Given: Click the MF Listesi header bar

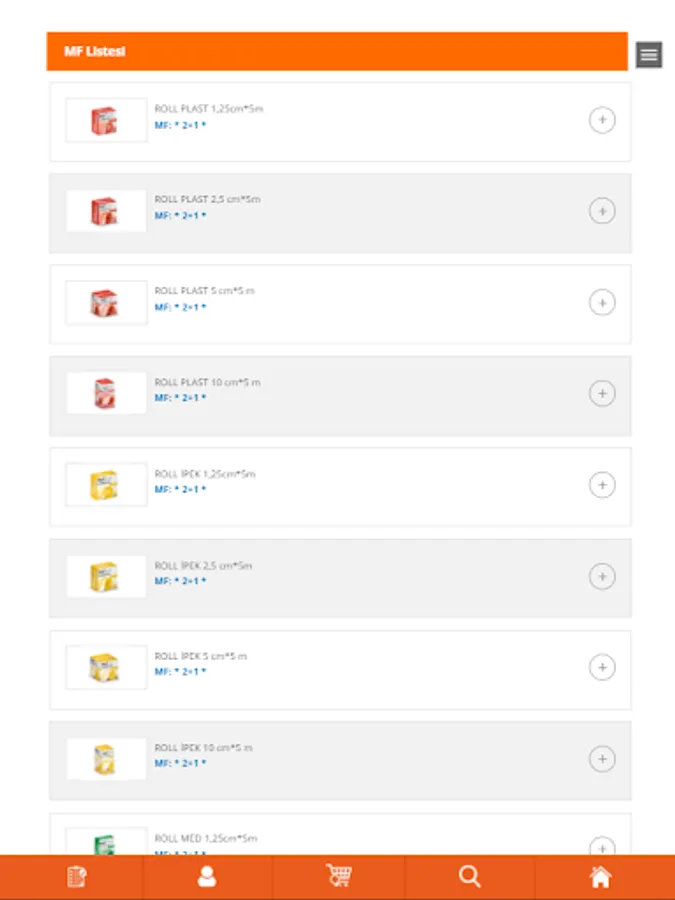Looking at the screenshot, I should [x=336, y=51].
